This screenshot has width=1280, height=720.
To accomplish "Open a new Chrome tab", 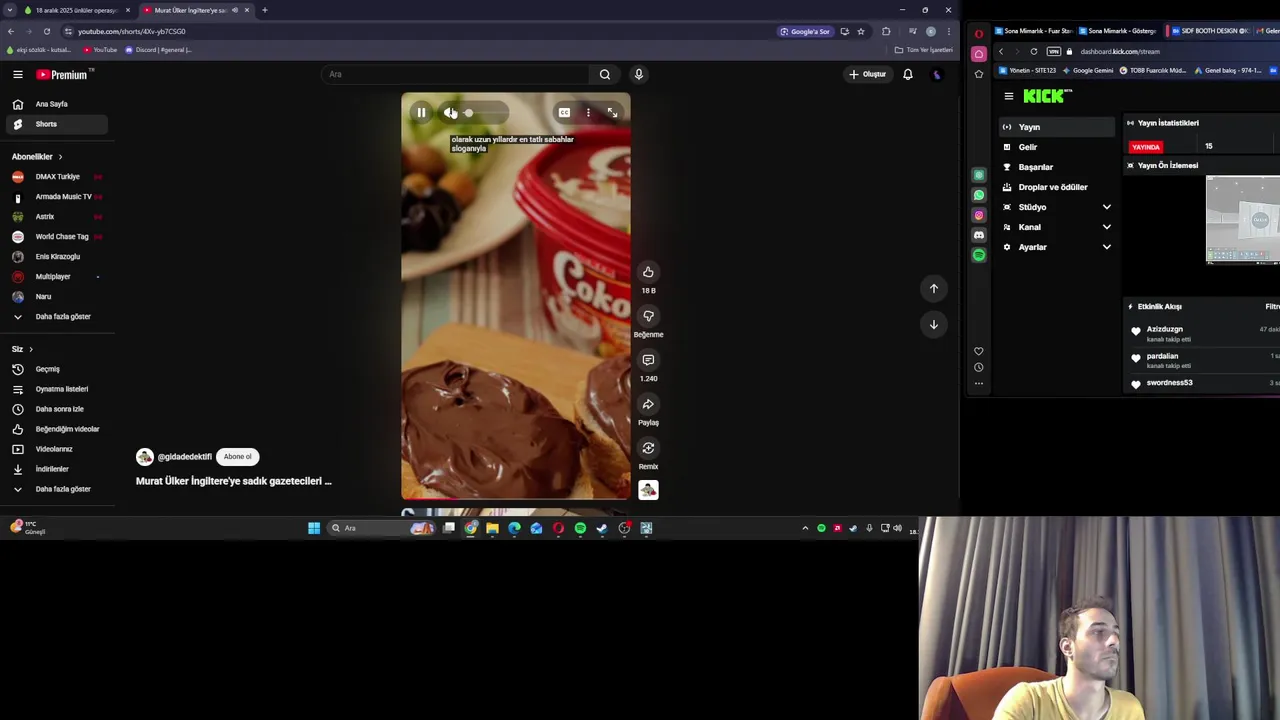I will pyautogui.click(x=265, y=10).
